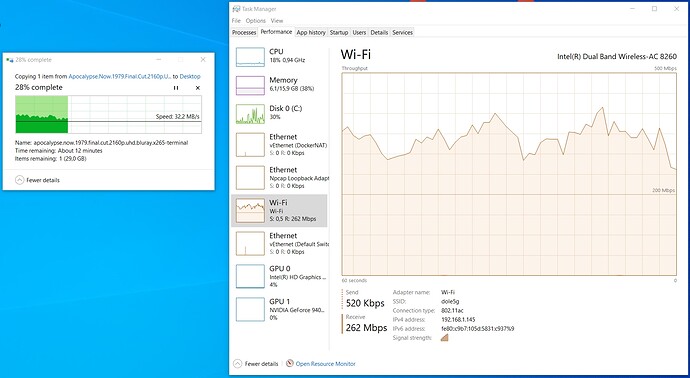Open Disk 0 (C:) performance view

pyautogui.click(x=279, y=113)
